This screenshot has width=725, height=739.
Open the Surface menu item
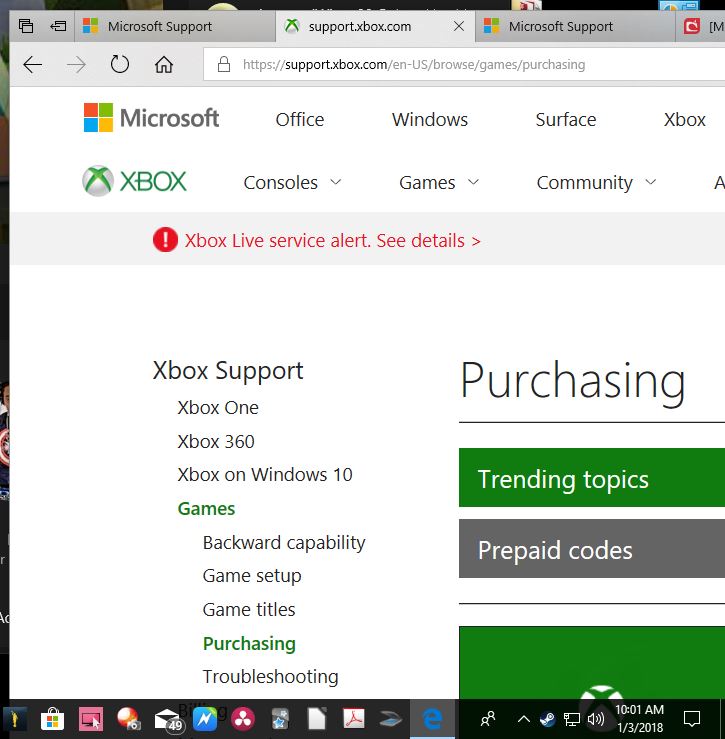pos(566,120)
